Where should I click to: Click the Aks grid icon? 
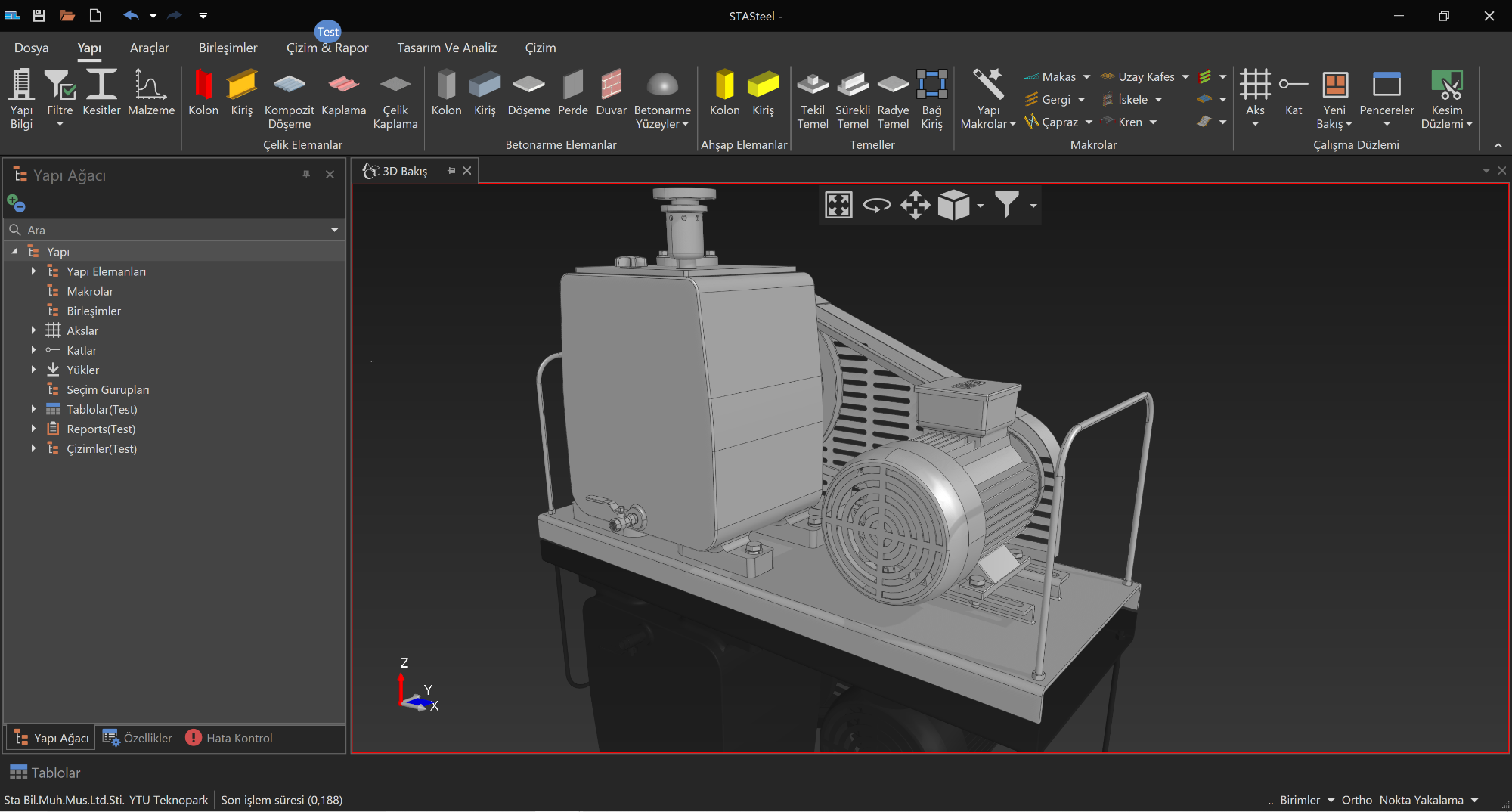click(1255, 85)
